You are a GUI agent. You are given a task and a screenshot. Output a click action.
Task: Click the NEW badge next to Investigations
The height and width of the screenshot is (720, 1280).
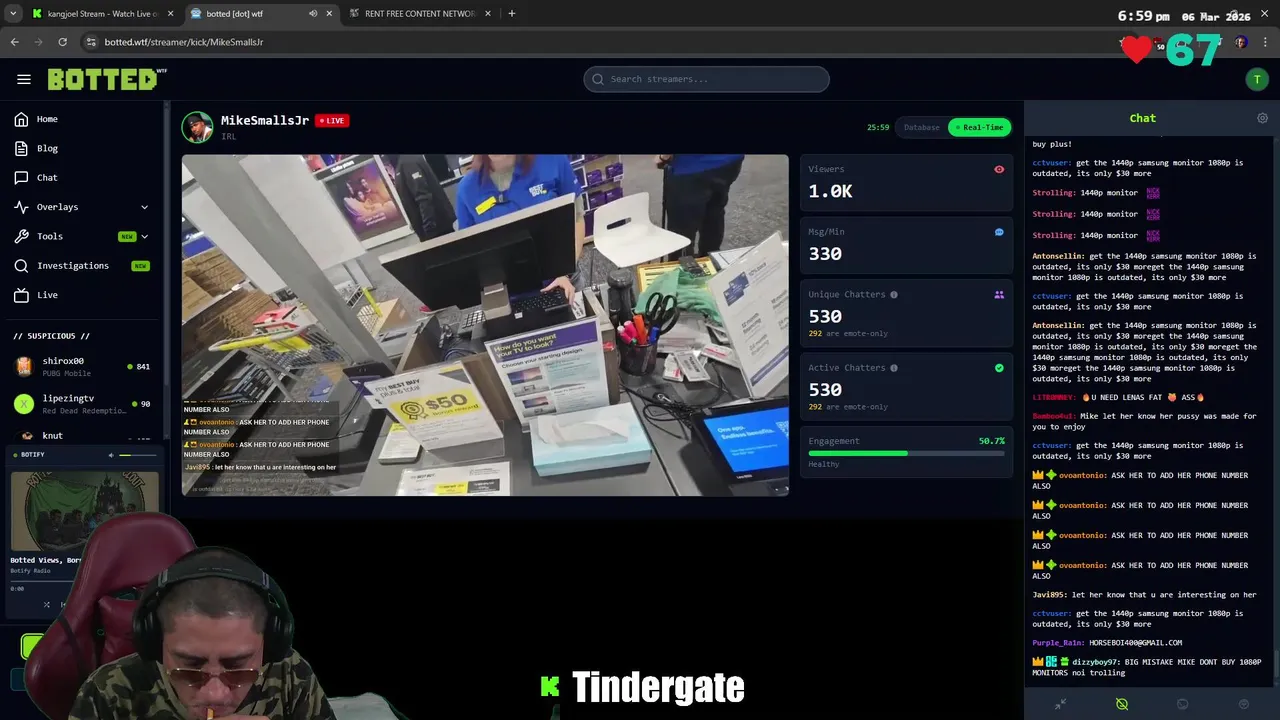point(140,266)
